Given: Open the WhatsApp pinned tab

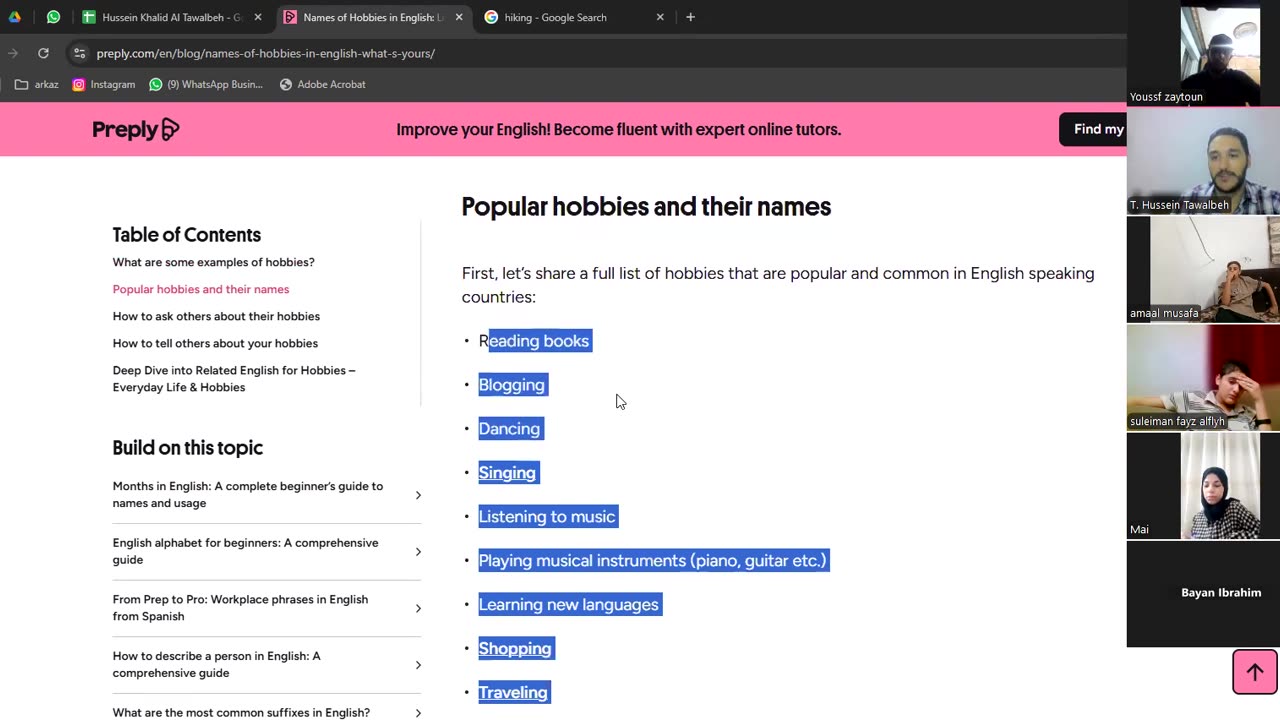Looking at the screenshot, I should [x=53, y=17].
